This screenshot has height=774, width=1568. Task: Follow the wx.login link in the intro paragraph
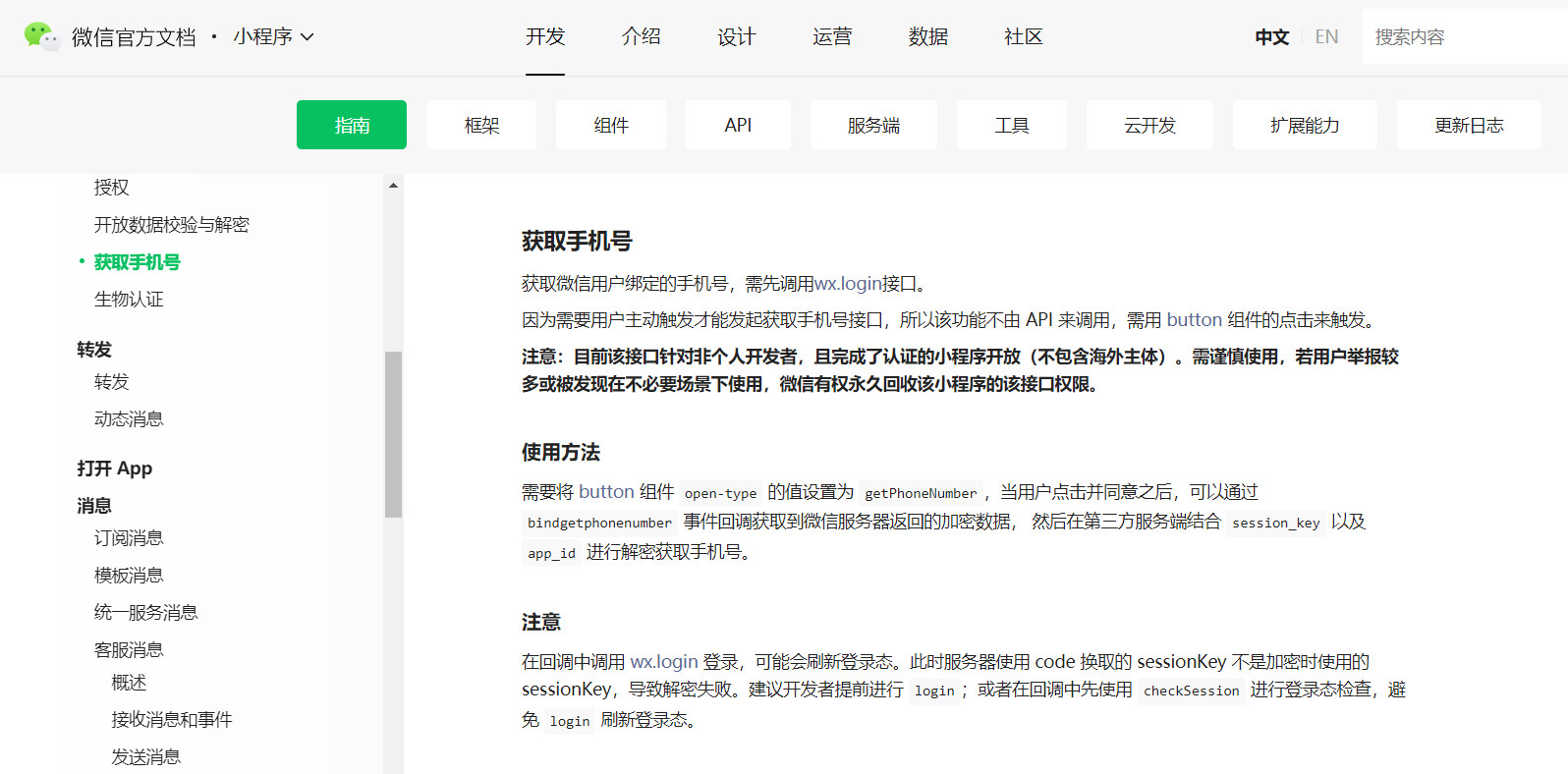pos(848,284)
